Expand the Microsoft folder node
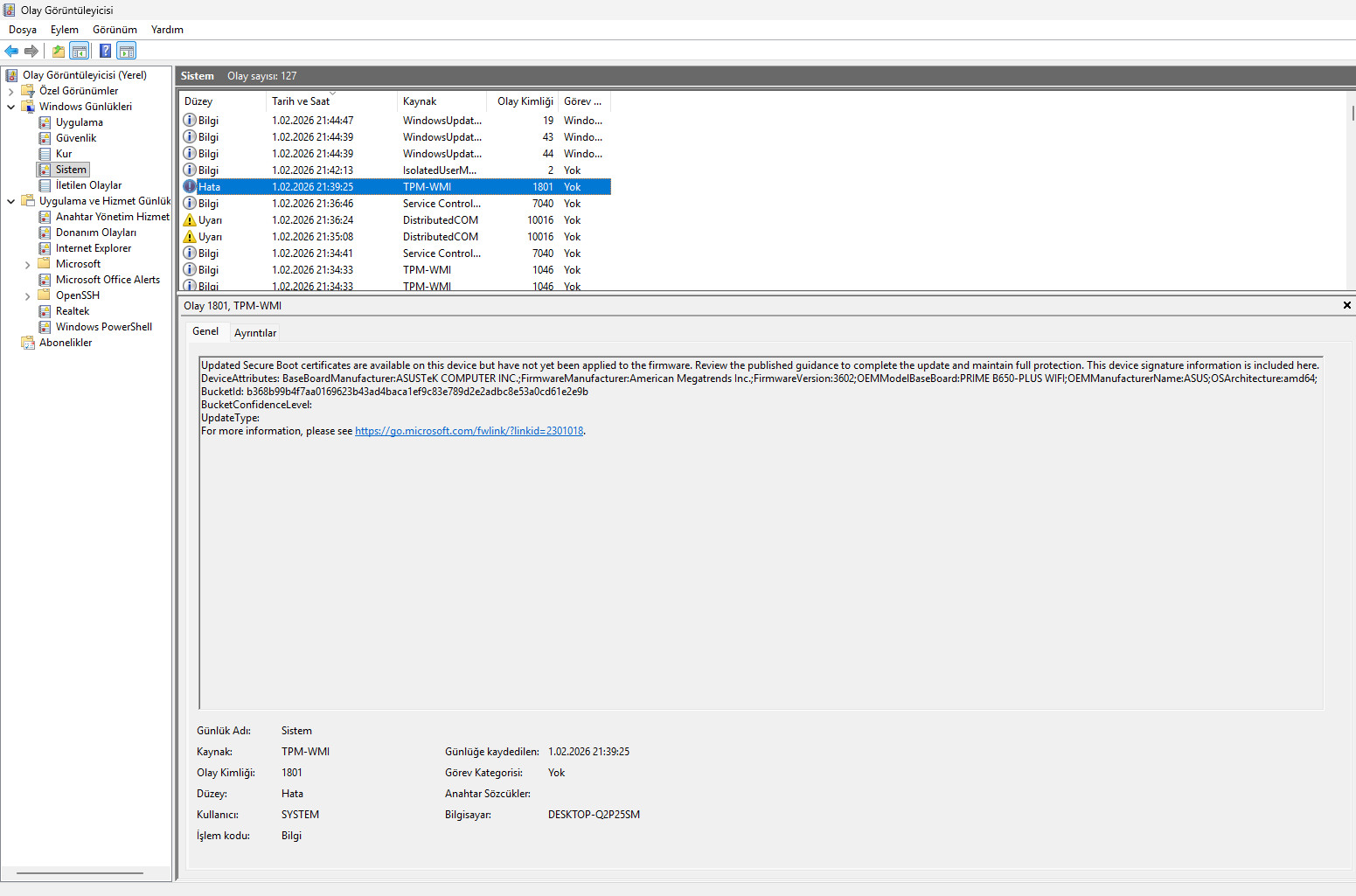The height and width of the screenshot is (896, 1356). click(x=27, y=264)
